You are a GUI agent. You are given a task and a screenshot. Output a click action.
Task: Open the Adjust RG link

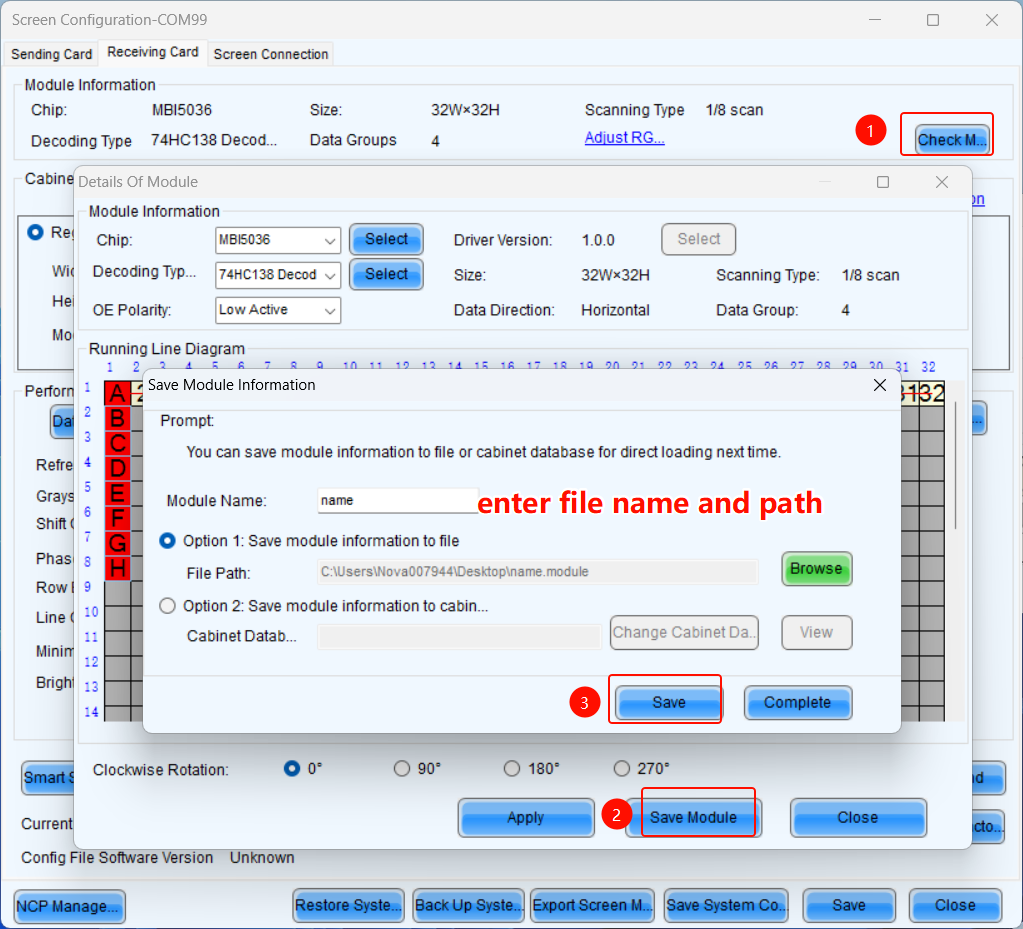[x=624, y=138]
